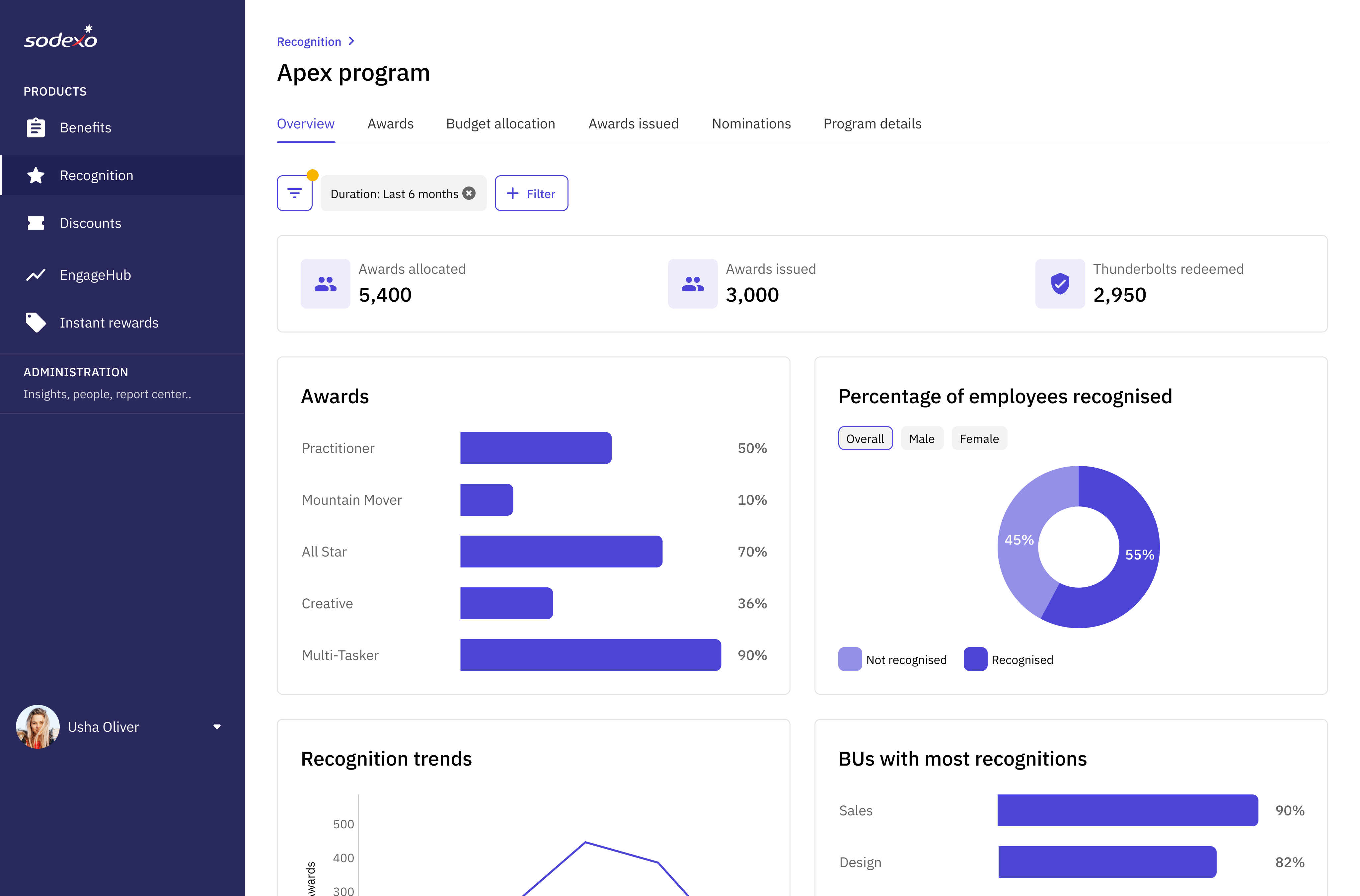Screen dimensions: 1360x896
Task: Click the Sodexo logo
Action: [x=61, y=38]
